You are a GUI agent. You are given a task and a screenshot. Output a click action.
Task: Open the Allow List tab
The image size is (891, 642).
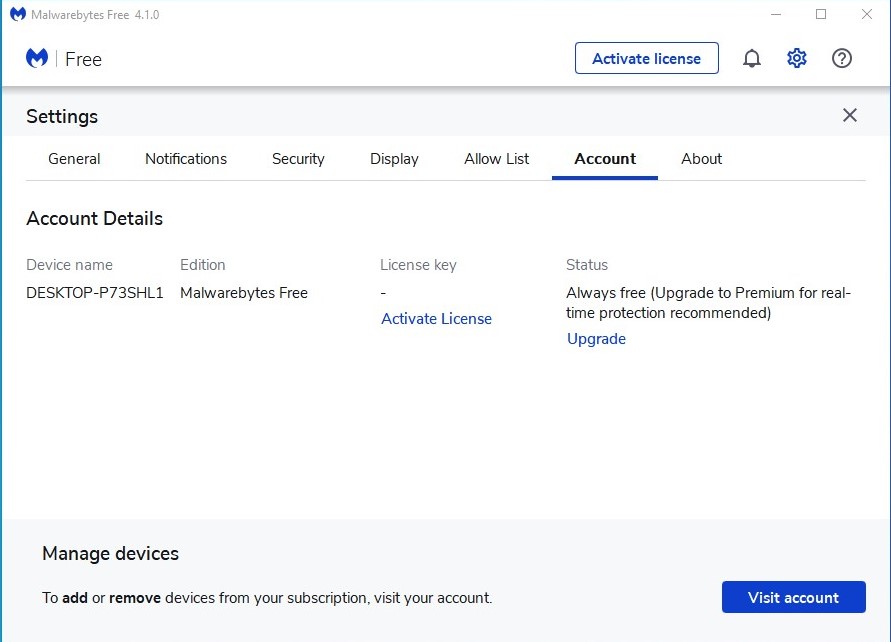tap(497, 159)
